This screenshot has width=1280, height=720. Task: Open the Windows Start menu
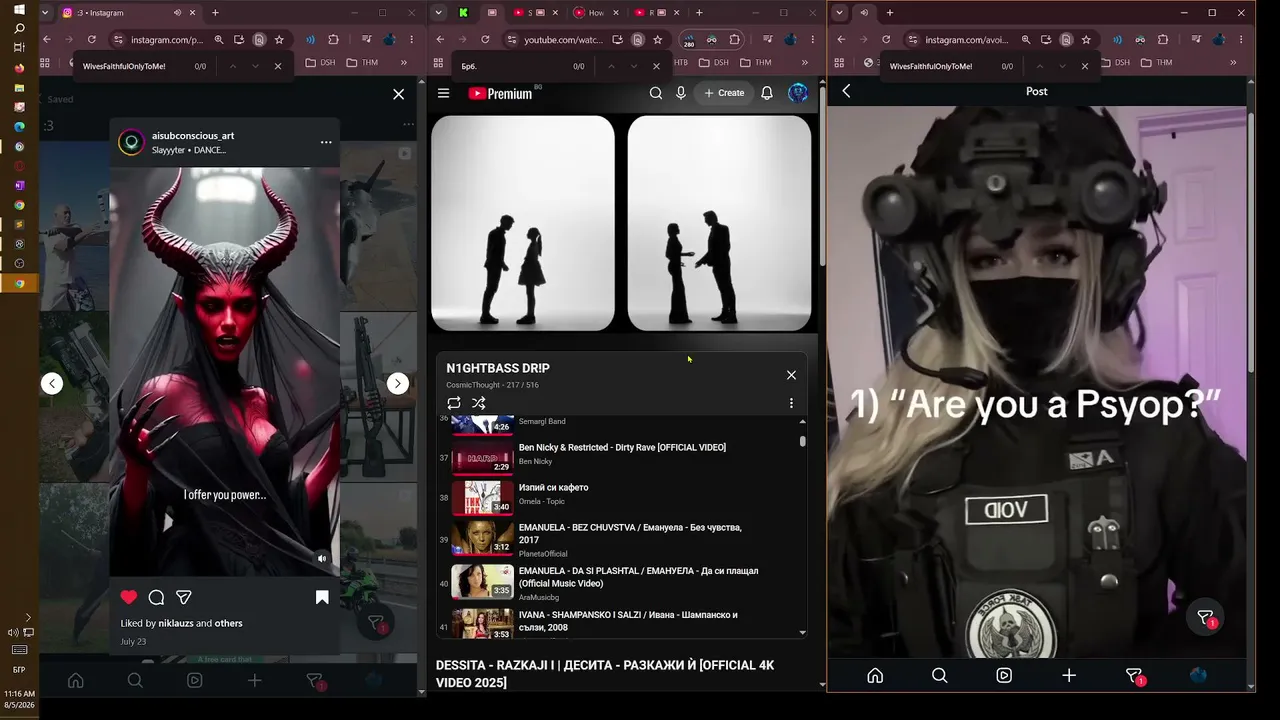click(19, 10)
